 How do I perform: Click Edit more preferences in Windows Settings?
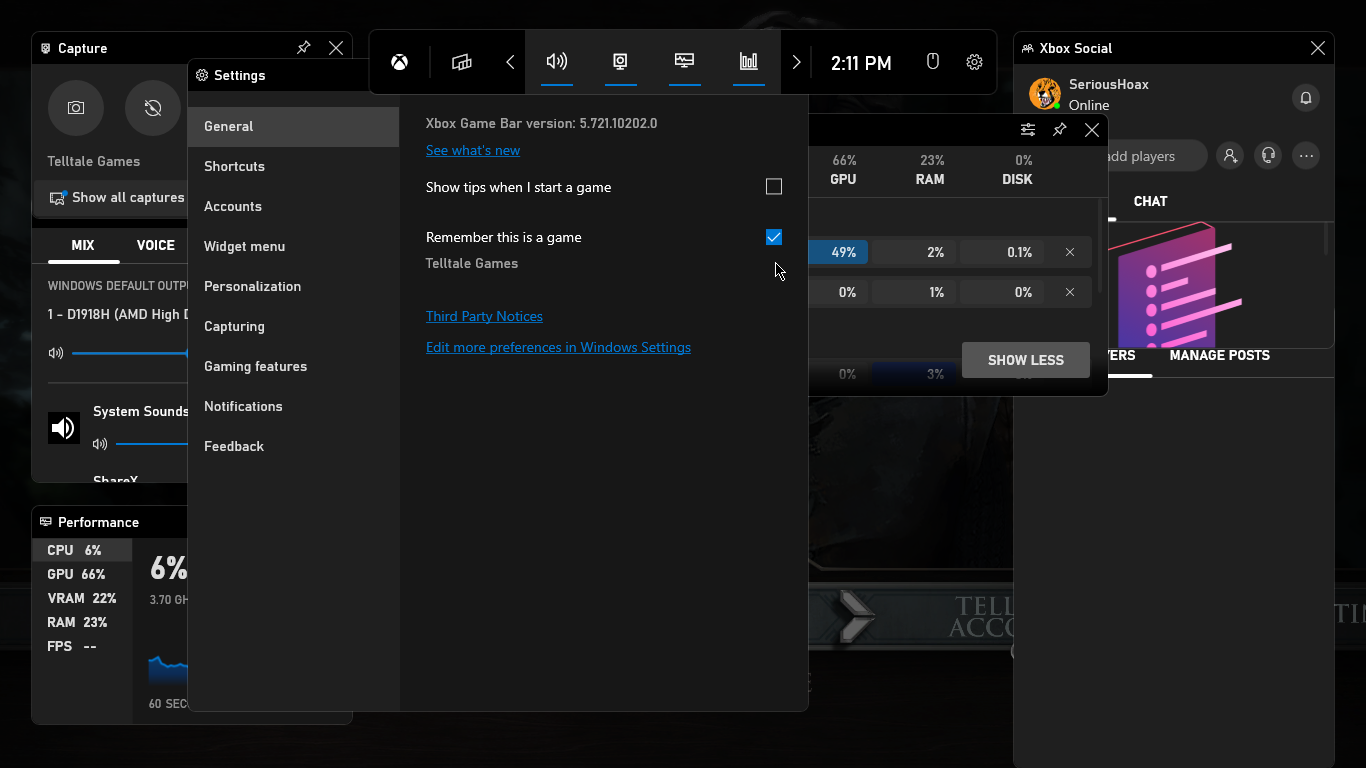click(558, 347)
